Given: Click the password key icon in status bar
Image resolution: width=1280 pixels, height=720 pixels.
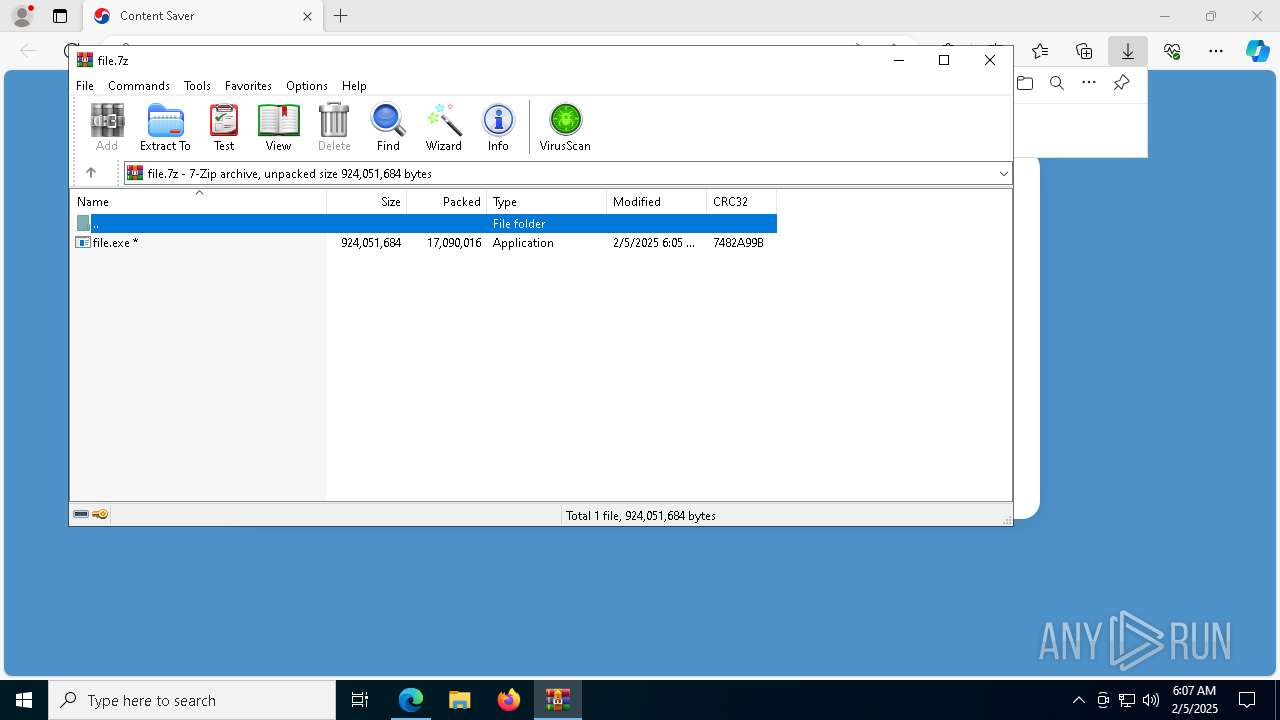Looking at the screenshot, I should [x=100, y=514].
